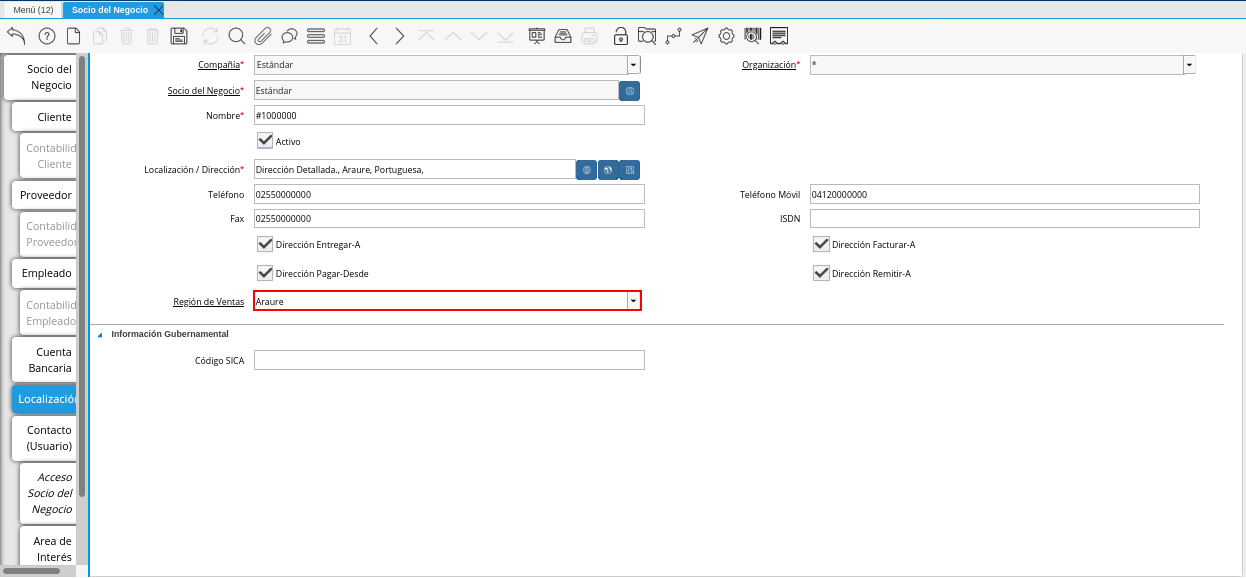
Task: Open the Región de Ventas dropdown
Action: click(633, 301)
